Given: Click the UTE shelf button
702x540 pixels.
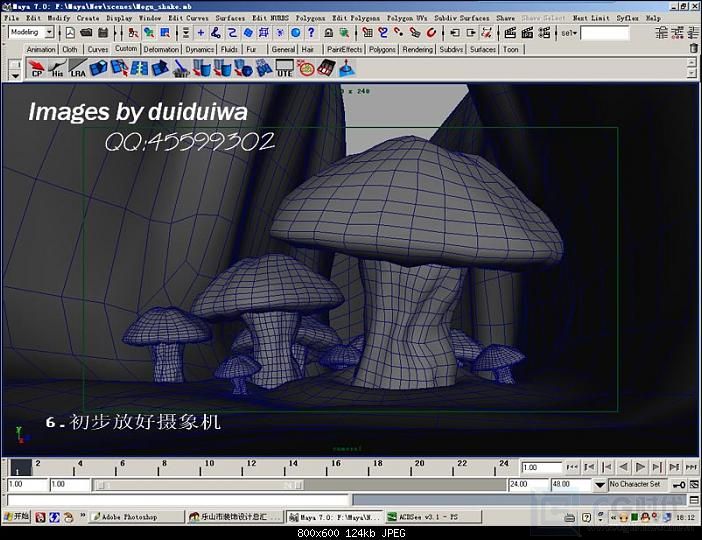Looking at the screenshot, I should pos(284,69).
